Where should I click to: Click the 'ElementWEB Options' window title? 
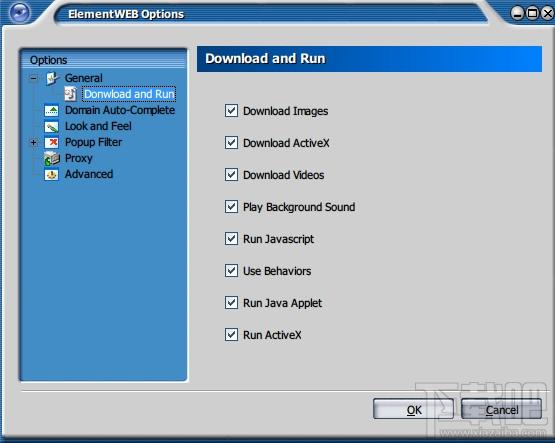pyautogui.click(x=126, y=14)
